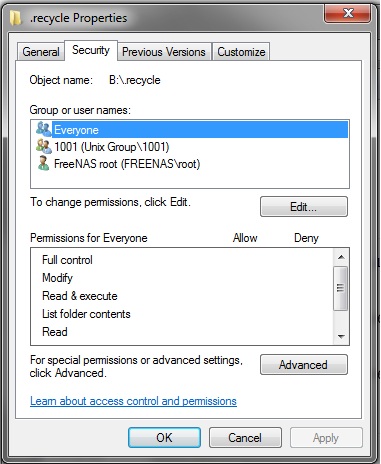Close the .recycle Properties dialog

pyautogui.click(x=348, y=13)
